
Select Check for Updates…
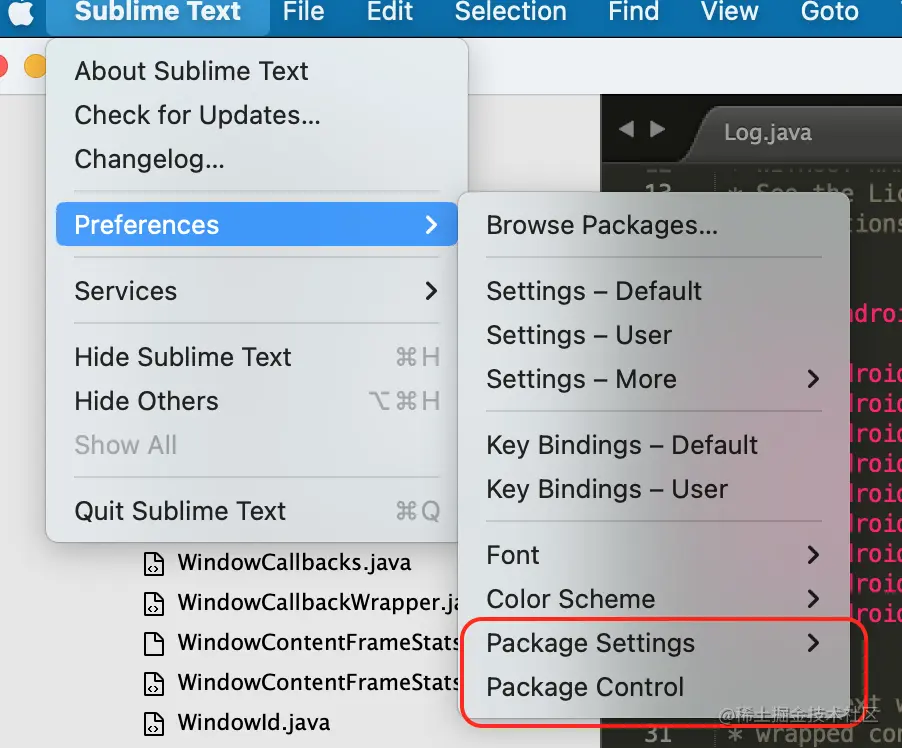(x=197, y=115)
